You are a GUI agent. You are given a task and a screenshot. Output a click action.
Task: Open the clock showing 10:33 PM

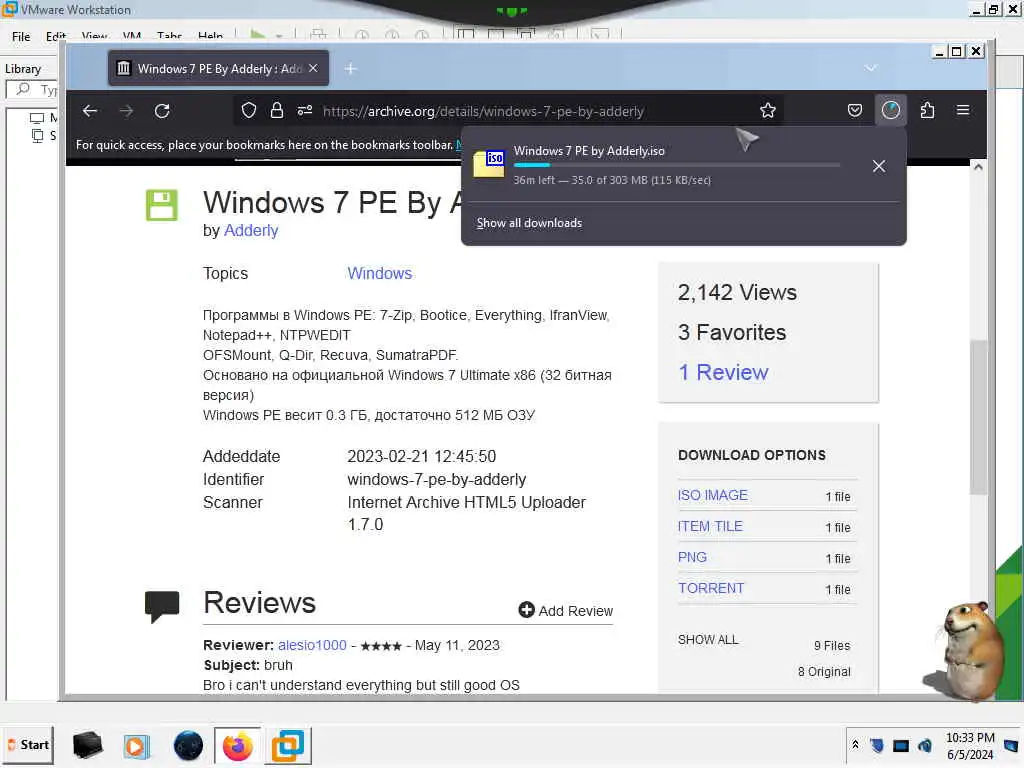(x=970, y=746)
